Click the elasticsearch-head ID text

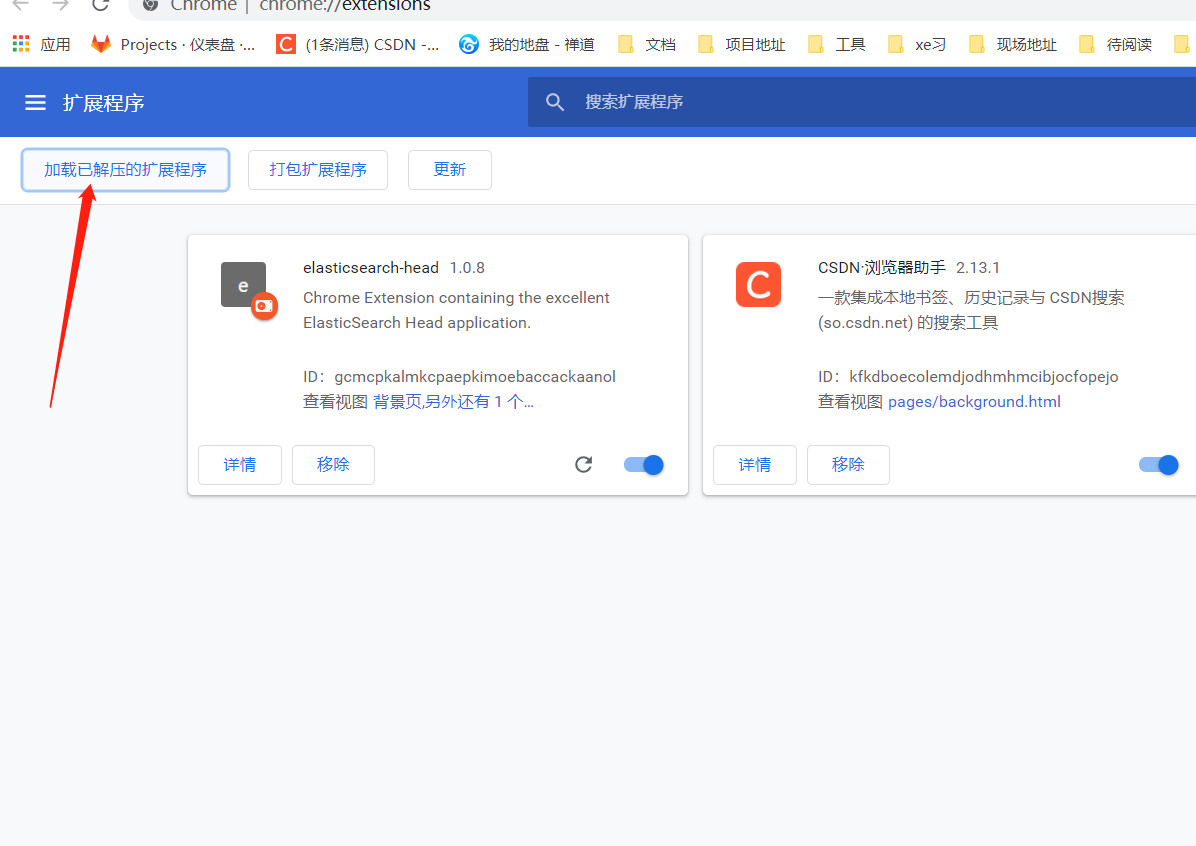click(x=459, y=377)
